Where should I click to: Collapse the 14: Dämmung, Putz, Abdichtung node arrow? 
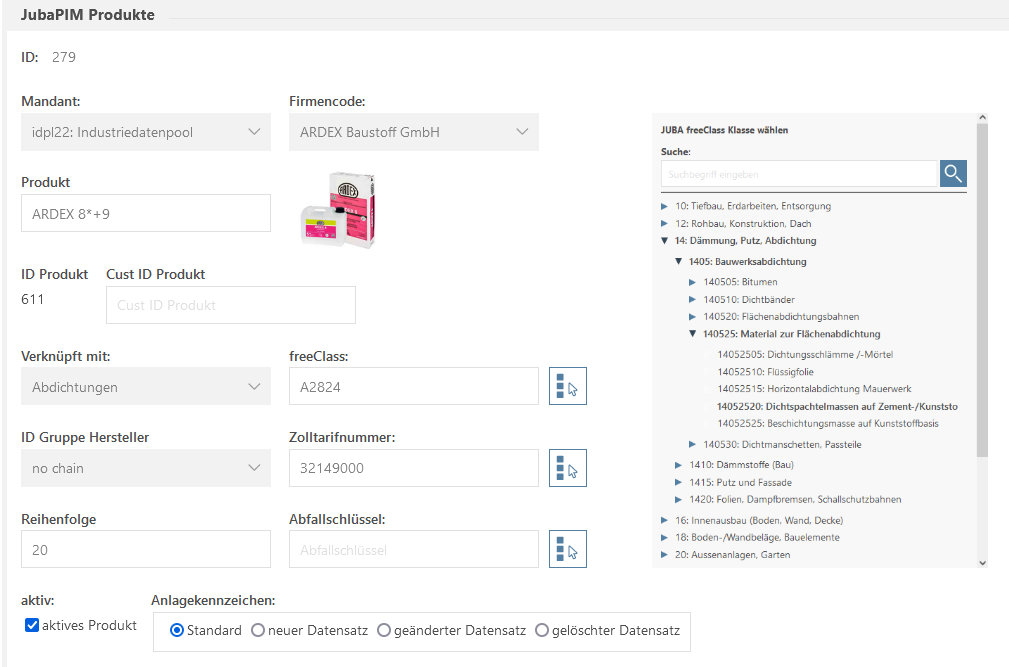tap(665, 241)
